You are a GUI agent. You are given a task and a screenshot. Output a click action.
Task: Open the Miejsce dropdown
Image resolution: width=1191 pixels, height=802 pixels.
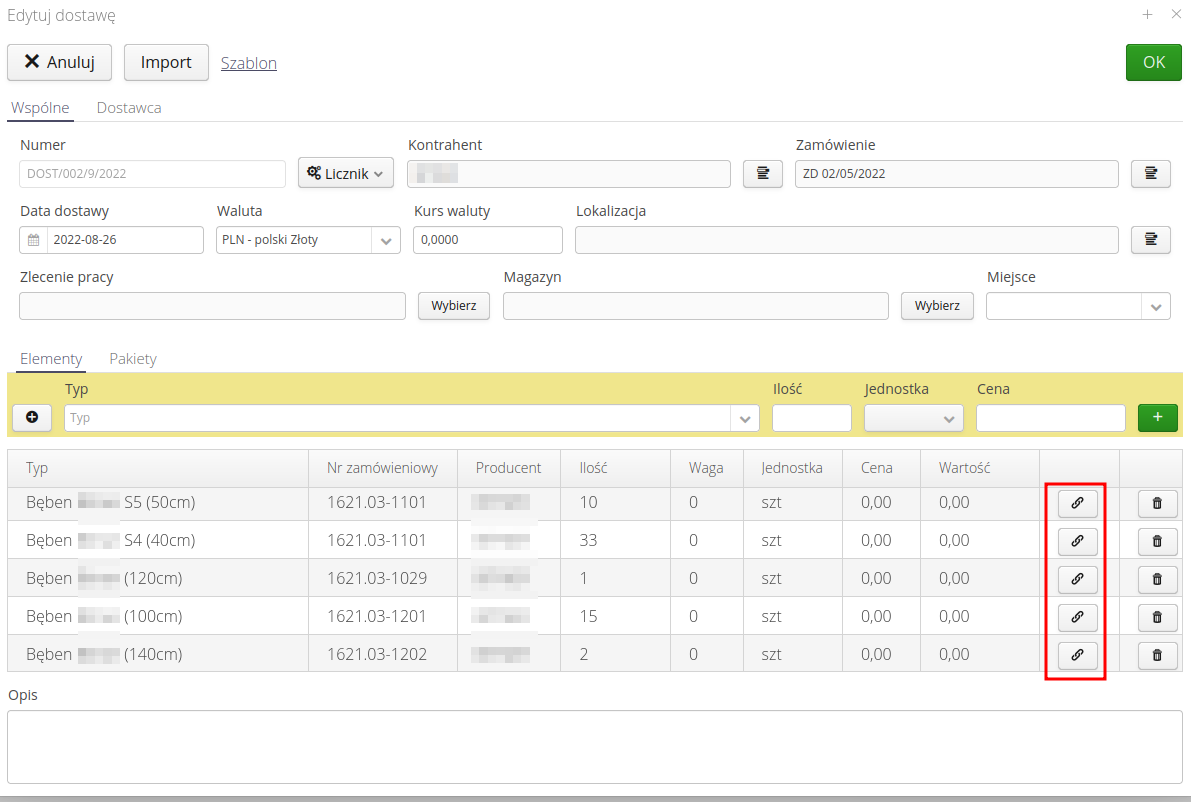click(1156, 307)
